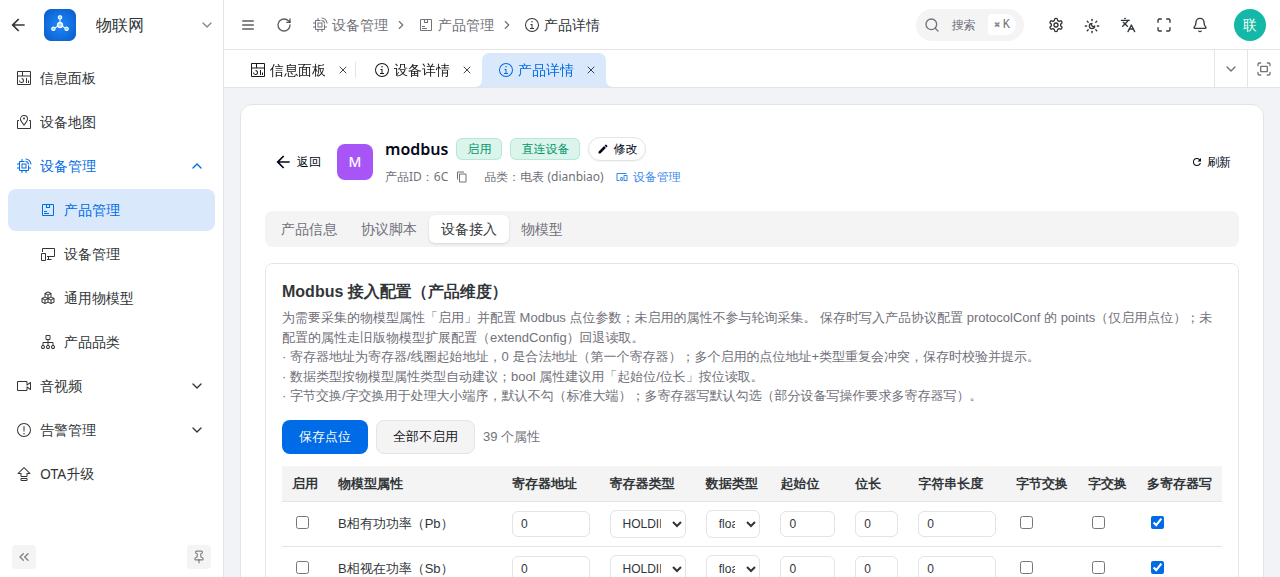Check 字交换 for B相视在功率
Viewport: 1280px width, 577px height.
pyautogui.click(x=1098, y=567)
